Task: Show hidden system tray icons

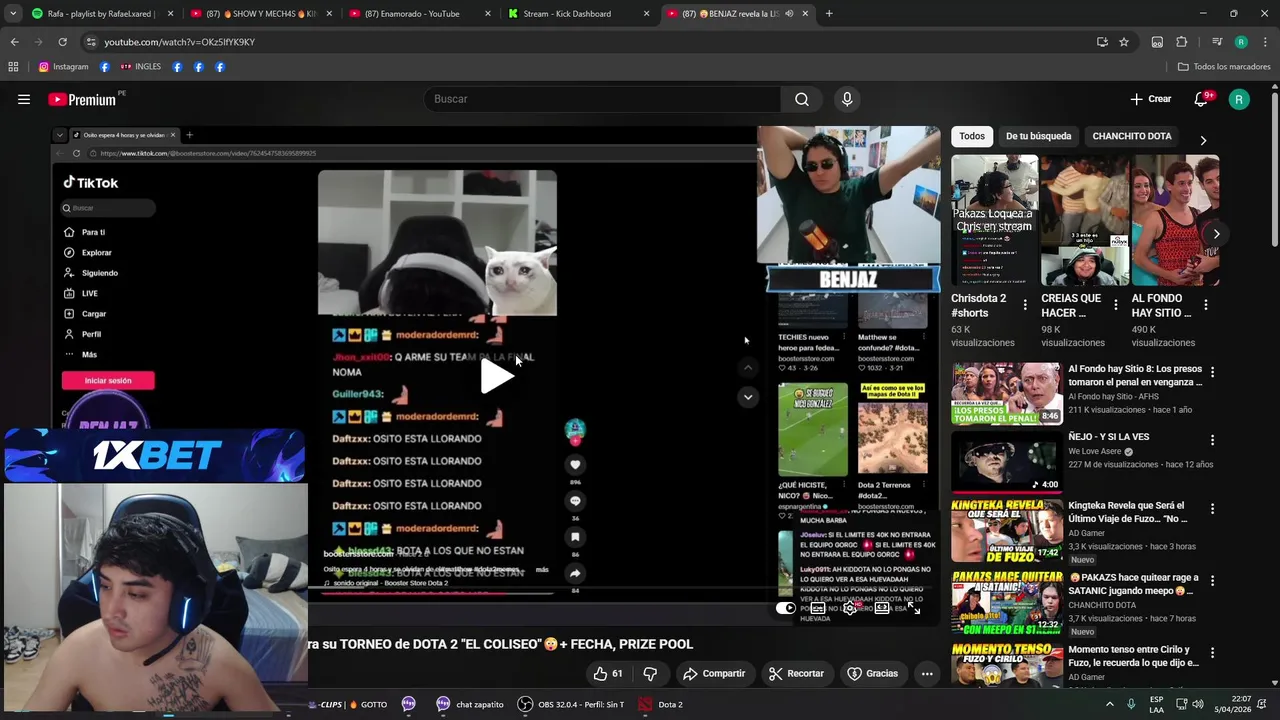Action: (1109, 705)
